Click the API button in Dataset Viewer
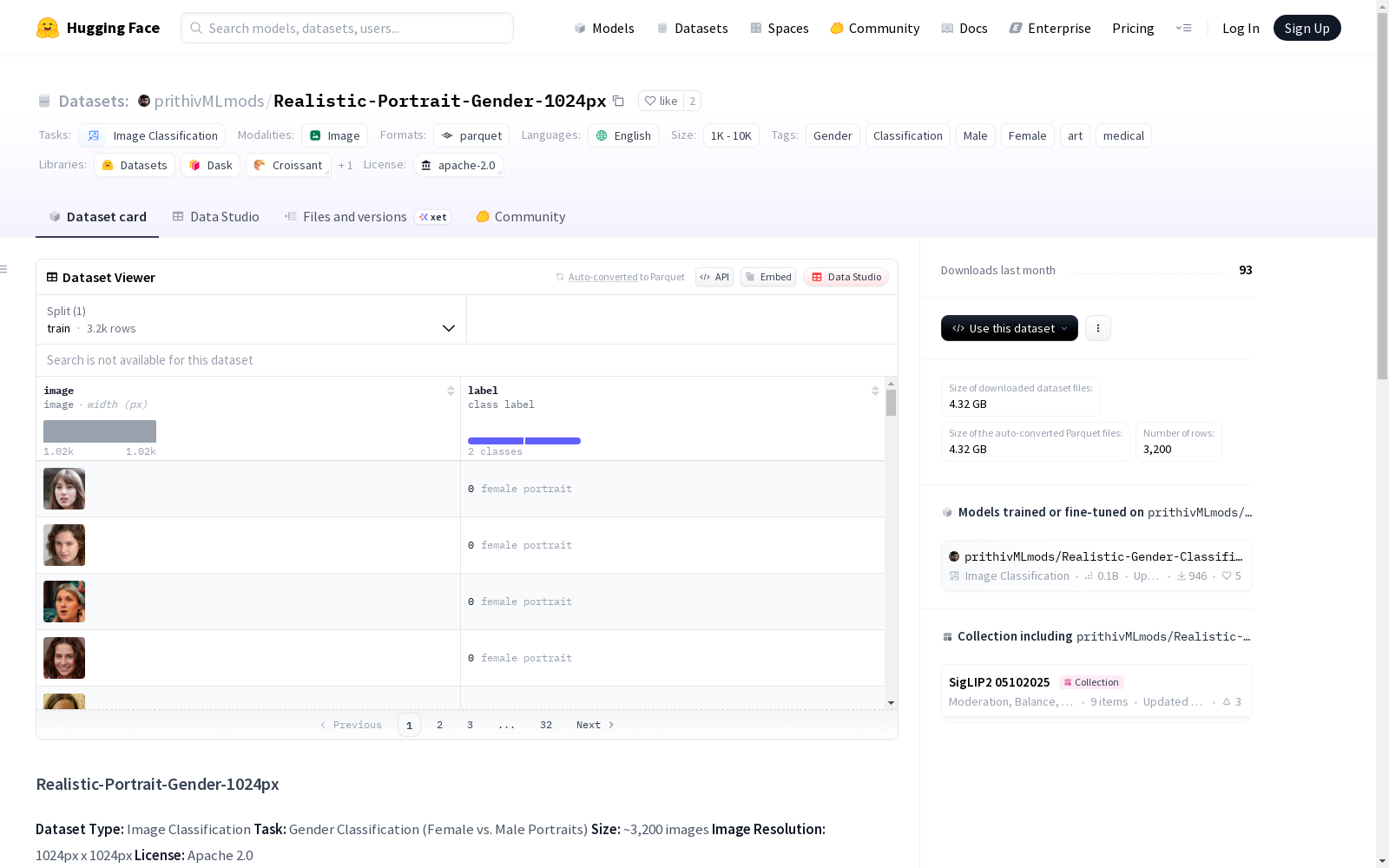 pyautogui.click(x=714, y=277)
